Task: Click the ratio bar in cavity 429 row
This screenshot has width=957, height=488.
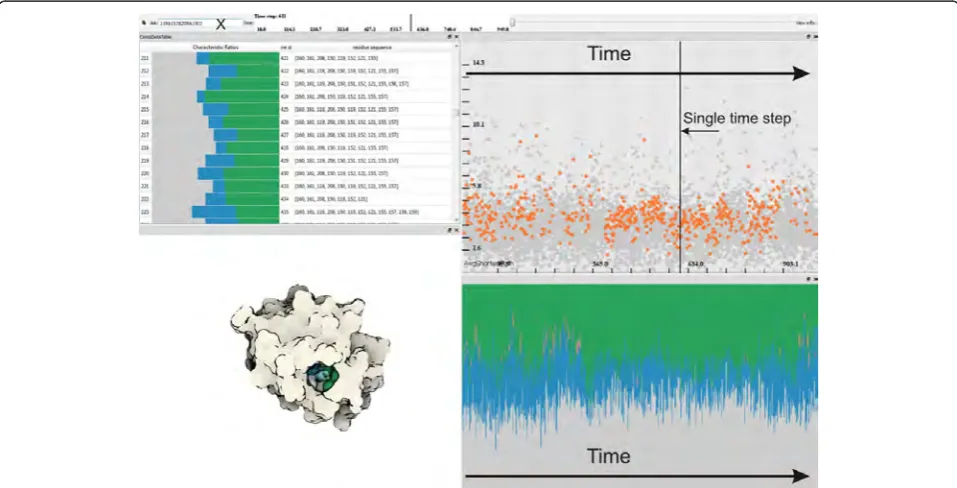Action: tap(215, 160)
